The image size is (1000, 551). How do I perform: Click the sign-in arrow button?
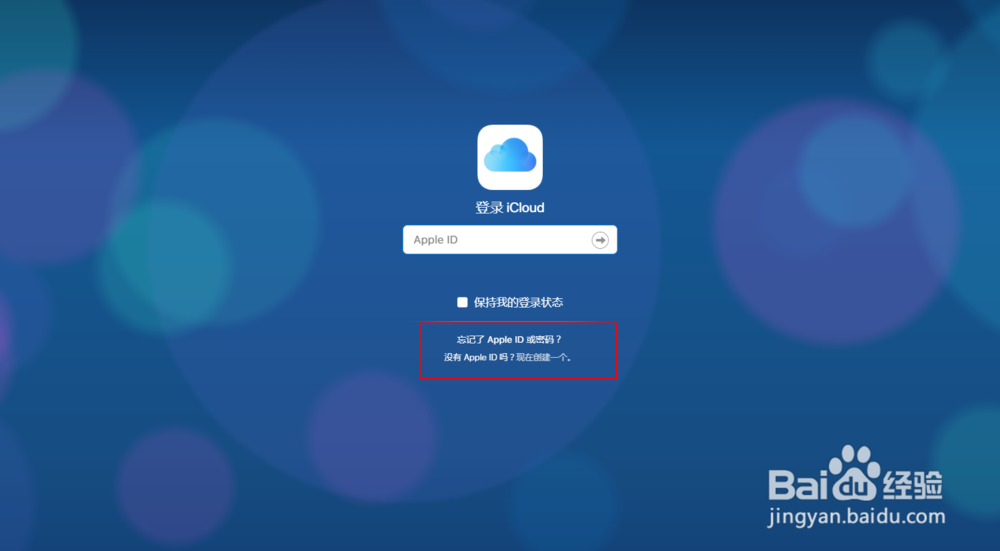[x=599, y=240]
